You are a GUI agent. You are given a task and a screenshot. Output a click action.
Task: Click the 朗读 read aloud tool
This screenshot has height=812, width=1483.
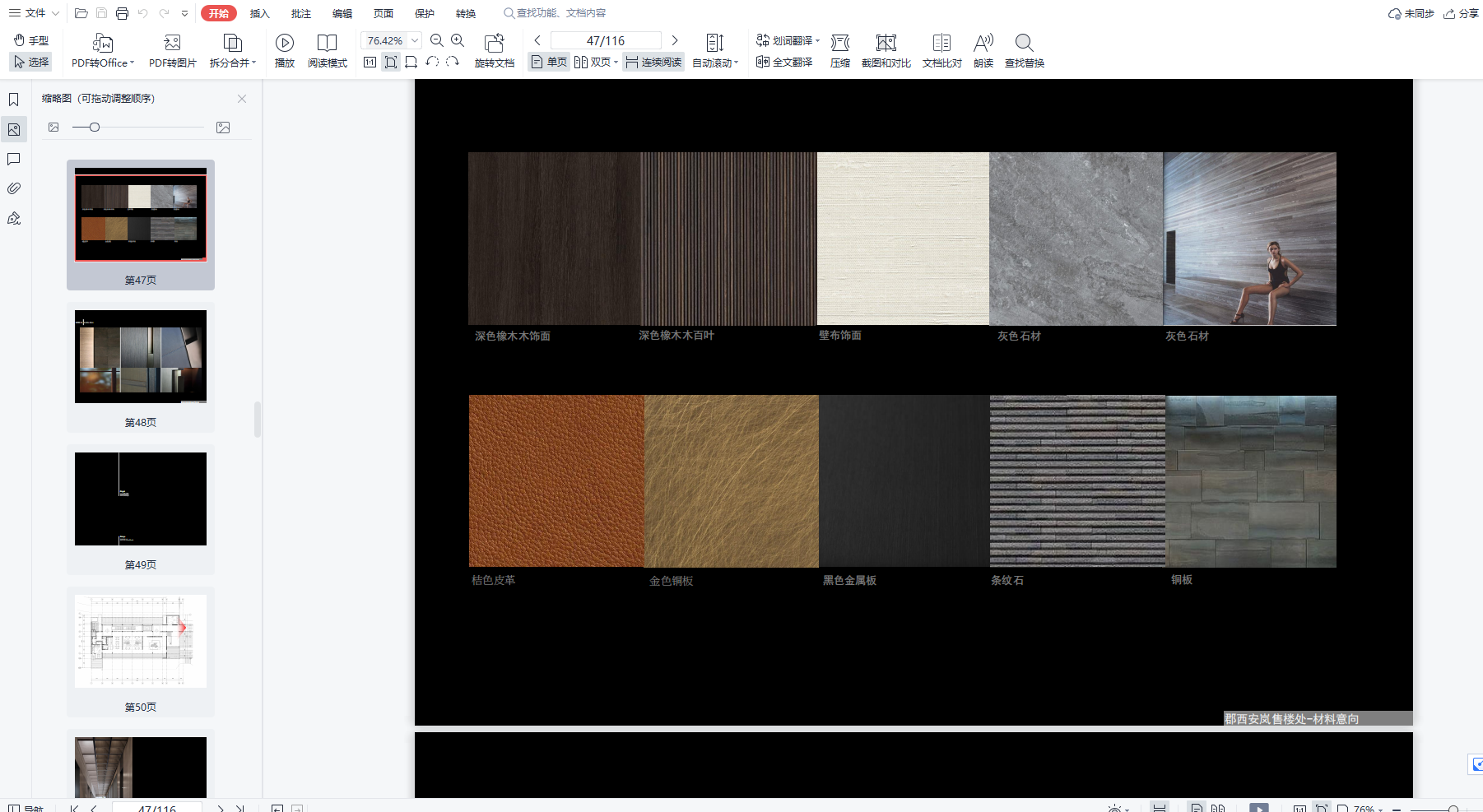tap(983, 51)
